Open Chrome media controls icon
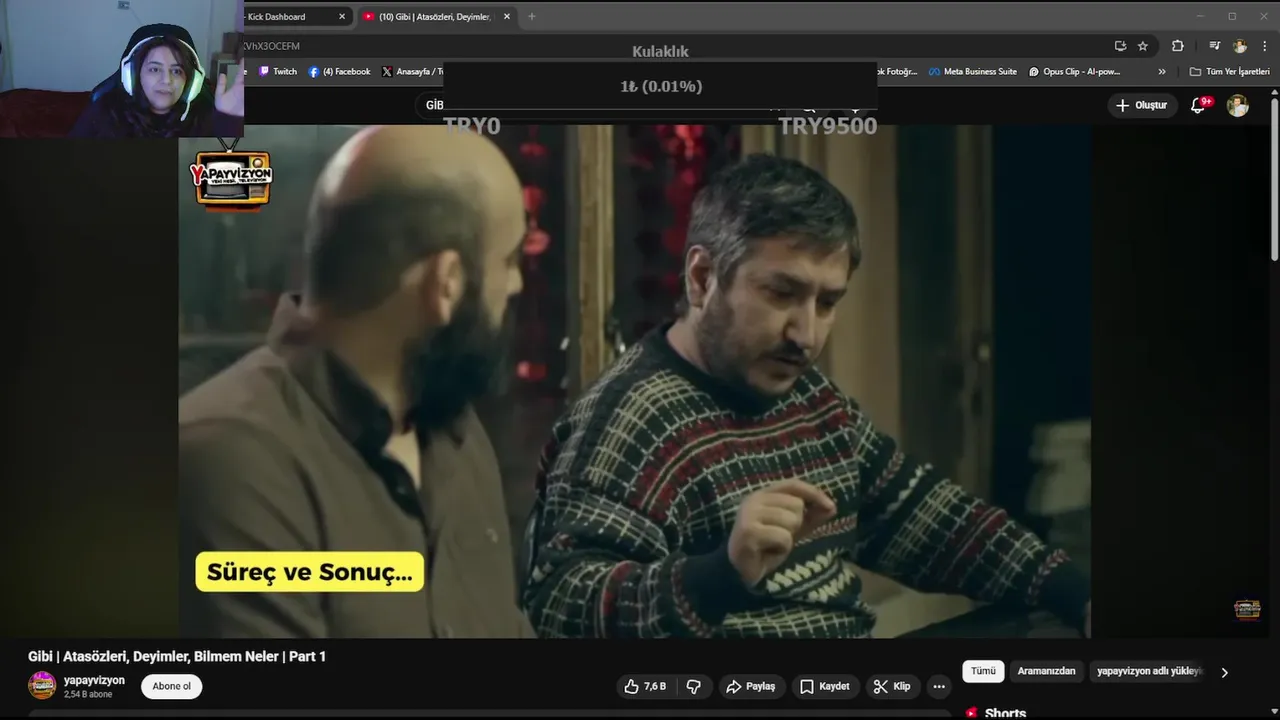 click(x=1214, y=46)
